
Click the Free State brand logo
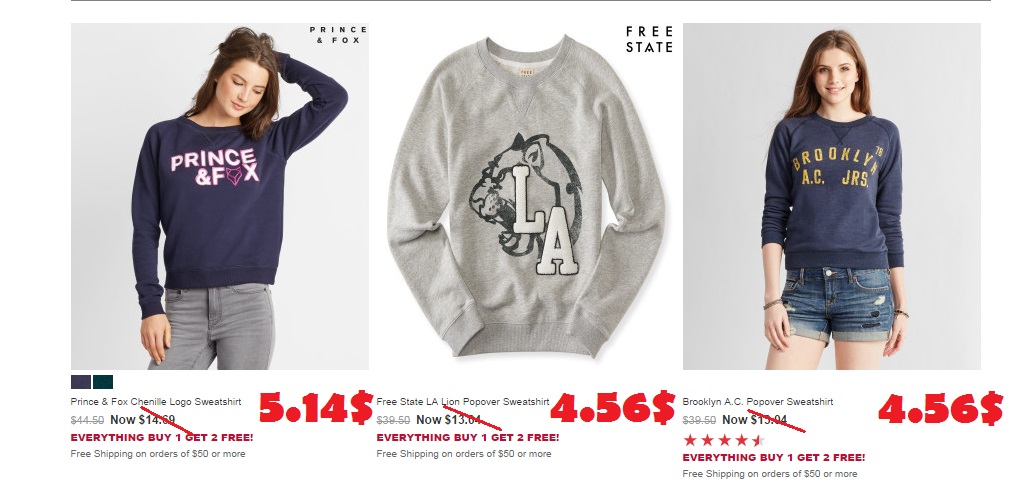coord(649,40)
